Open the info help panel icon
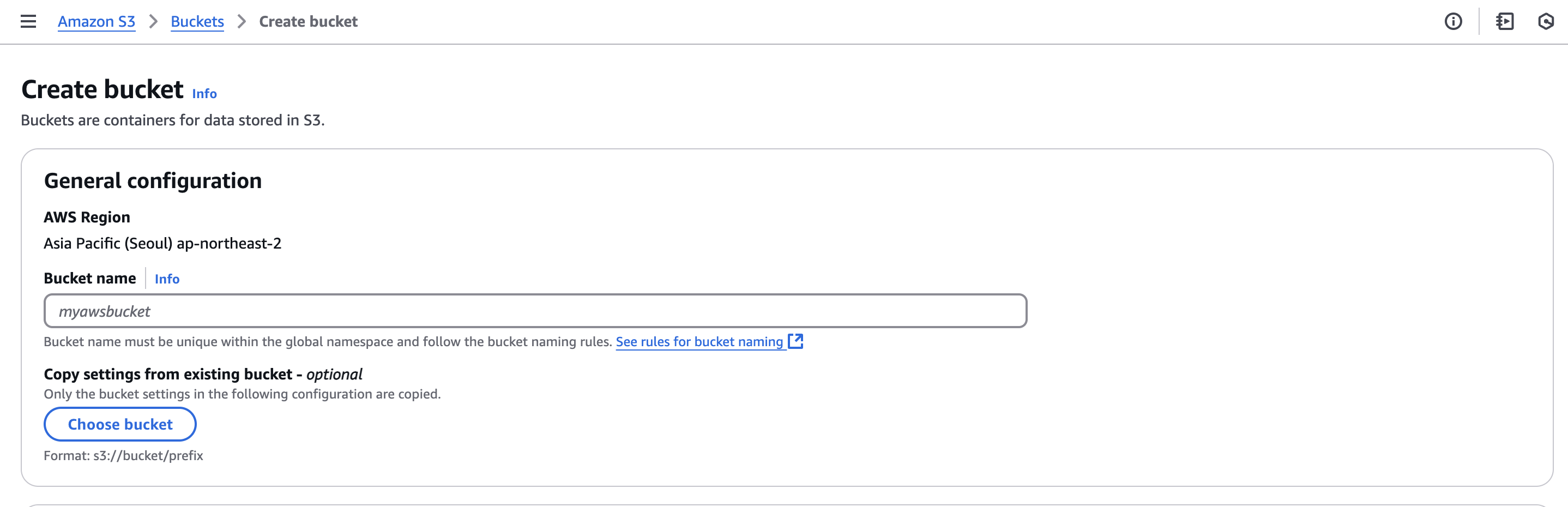Viewport: 1568px width, 507px height. point(1453,22)
